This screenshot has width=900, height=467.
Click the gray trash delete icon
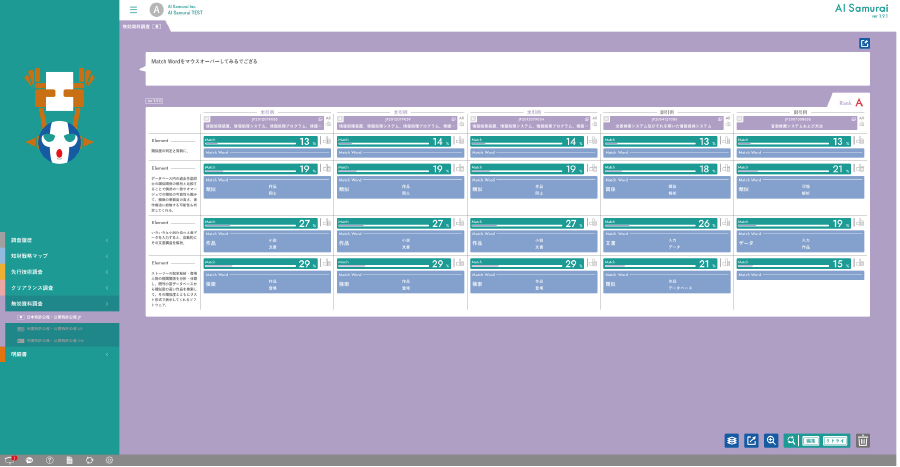(x=864, y=440)
